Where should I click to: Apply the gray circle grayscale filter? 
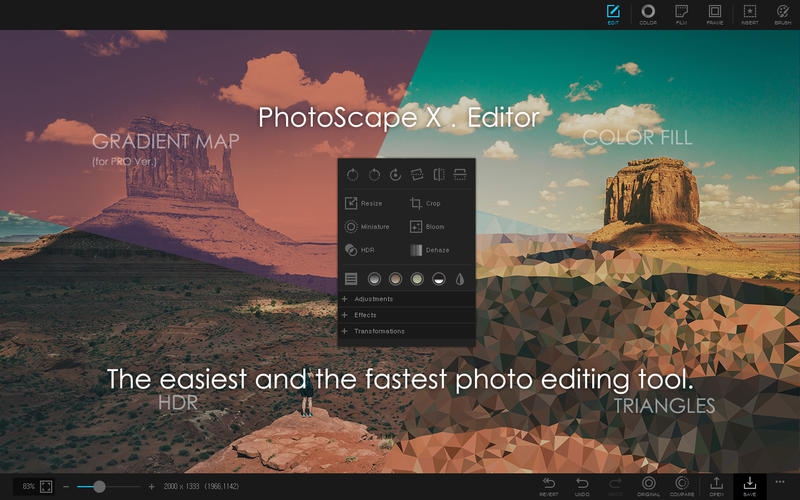374,279
